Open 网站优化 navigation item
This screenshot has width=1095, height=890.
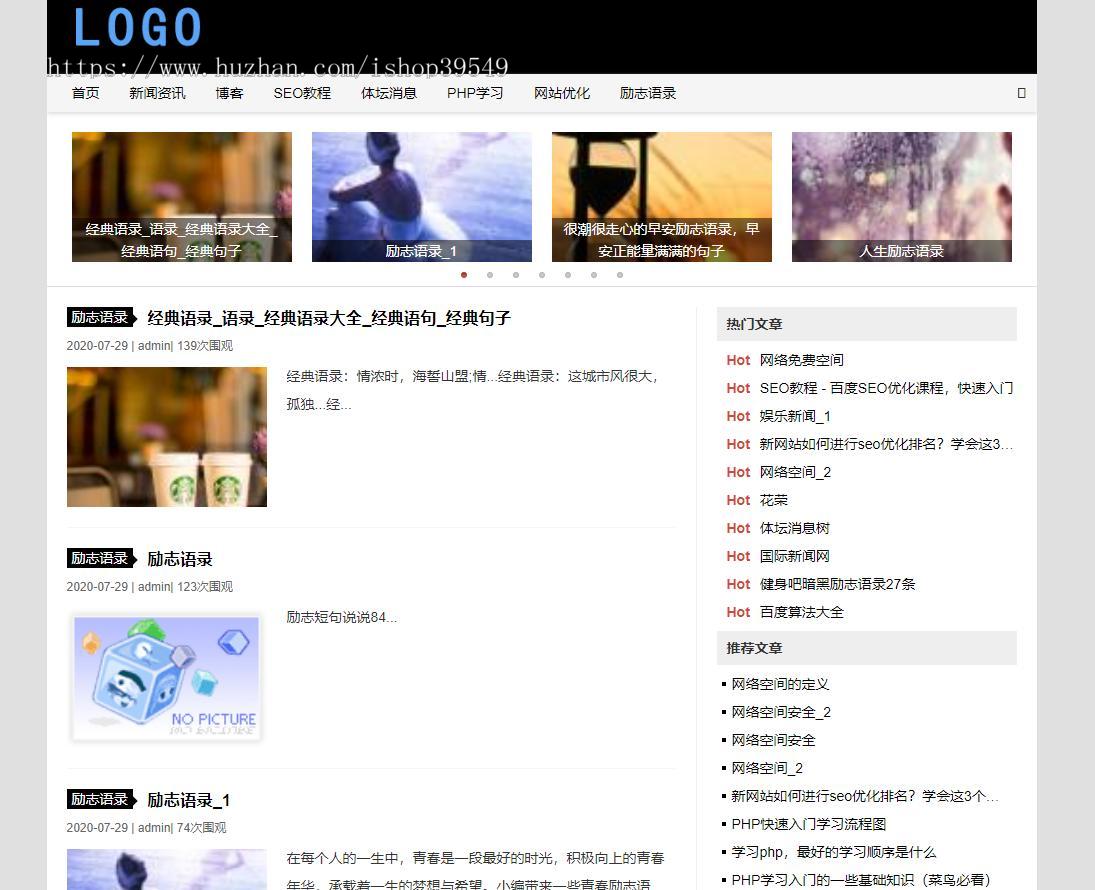561,93
